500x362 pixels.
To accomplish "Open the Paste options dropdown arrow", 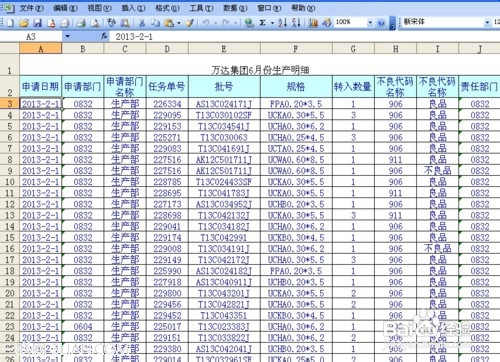I will [179, 23].
